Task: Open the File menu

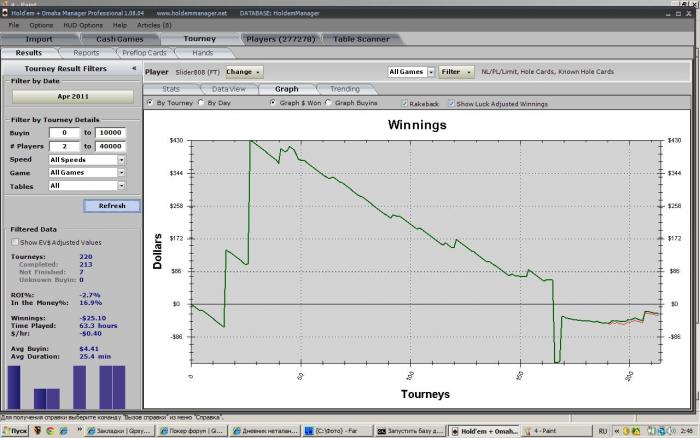Action: pyautogui.click(x=14, y=25)
